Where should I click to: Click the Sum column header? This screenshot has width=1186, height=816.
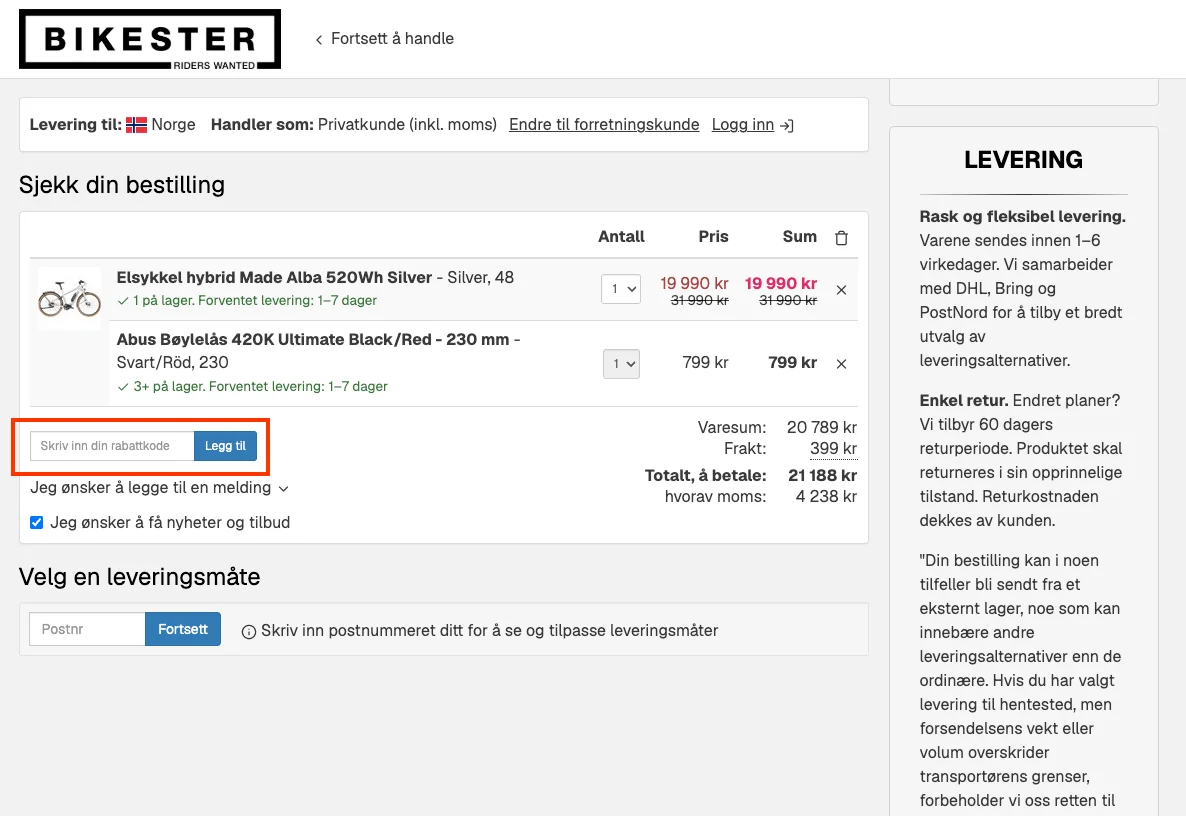click(x=799, y=237)
